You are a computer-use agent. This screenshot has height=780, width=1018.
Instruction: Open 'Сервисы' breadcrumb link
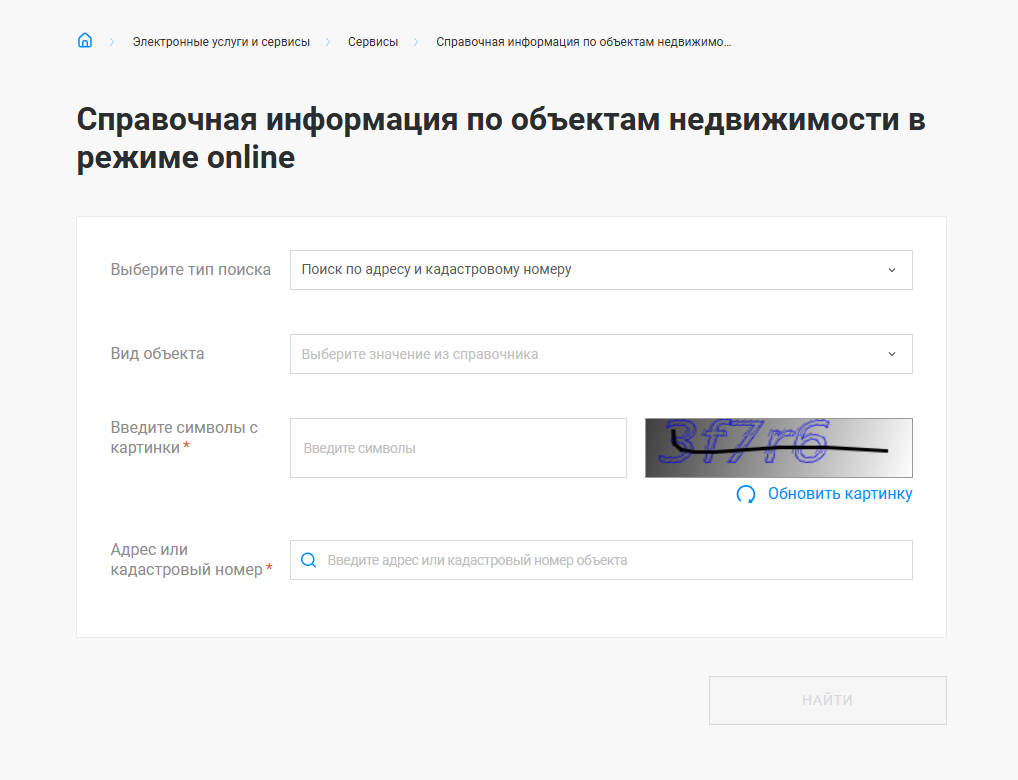[x=373, y=42]
